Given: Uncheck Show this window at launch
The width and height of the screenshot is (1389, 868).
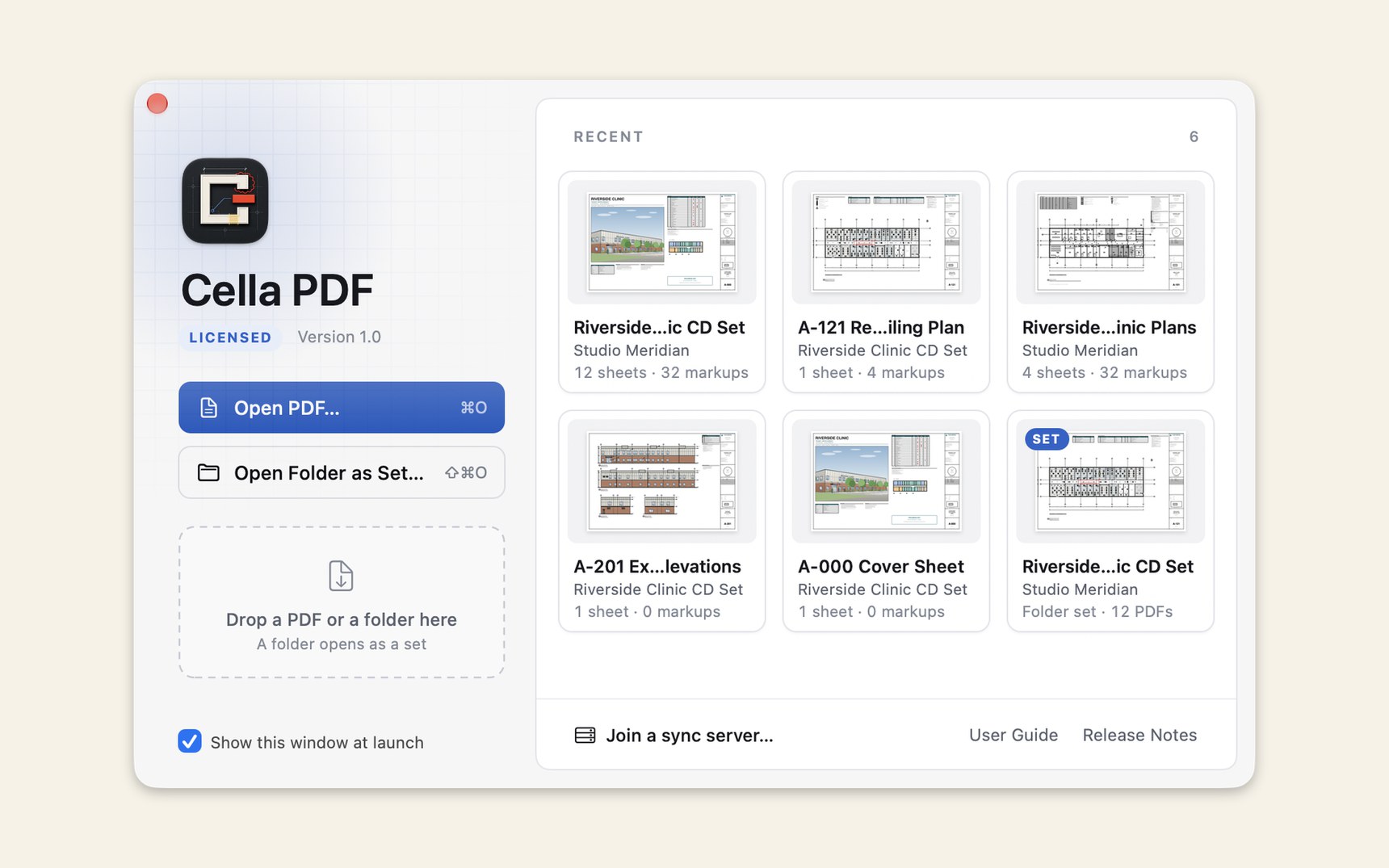Looking at the screenshot, I should (190, 741).
